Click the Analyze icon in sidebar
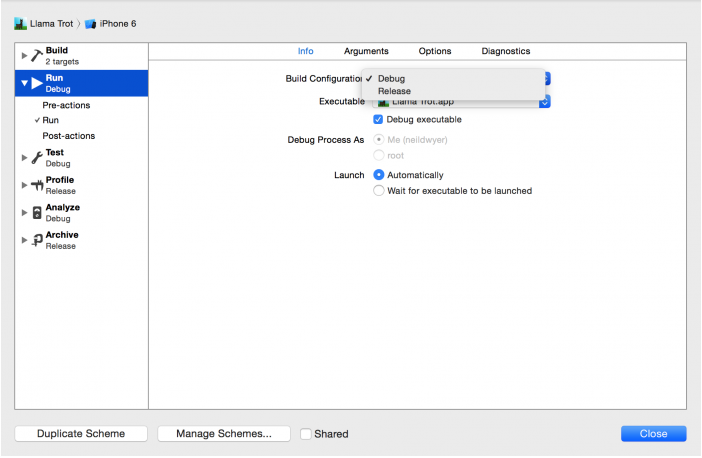Screen dimensions: 702x458 pos(37,213)
